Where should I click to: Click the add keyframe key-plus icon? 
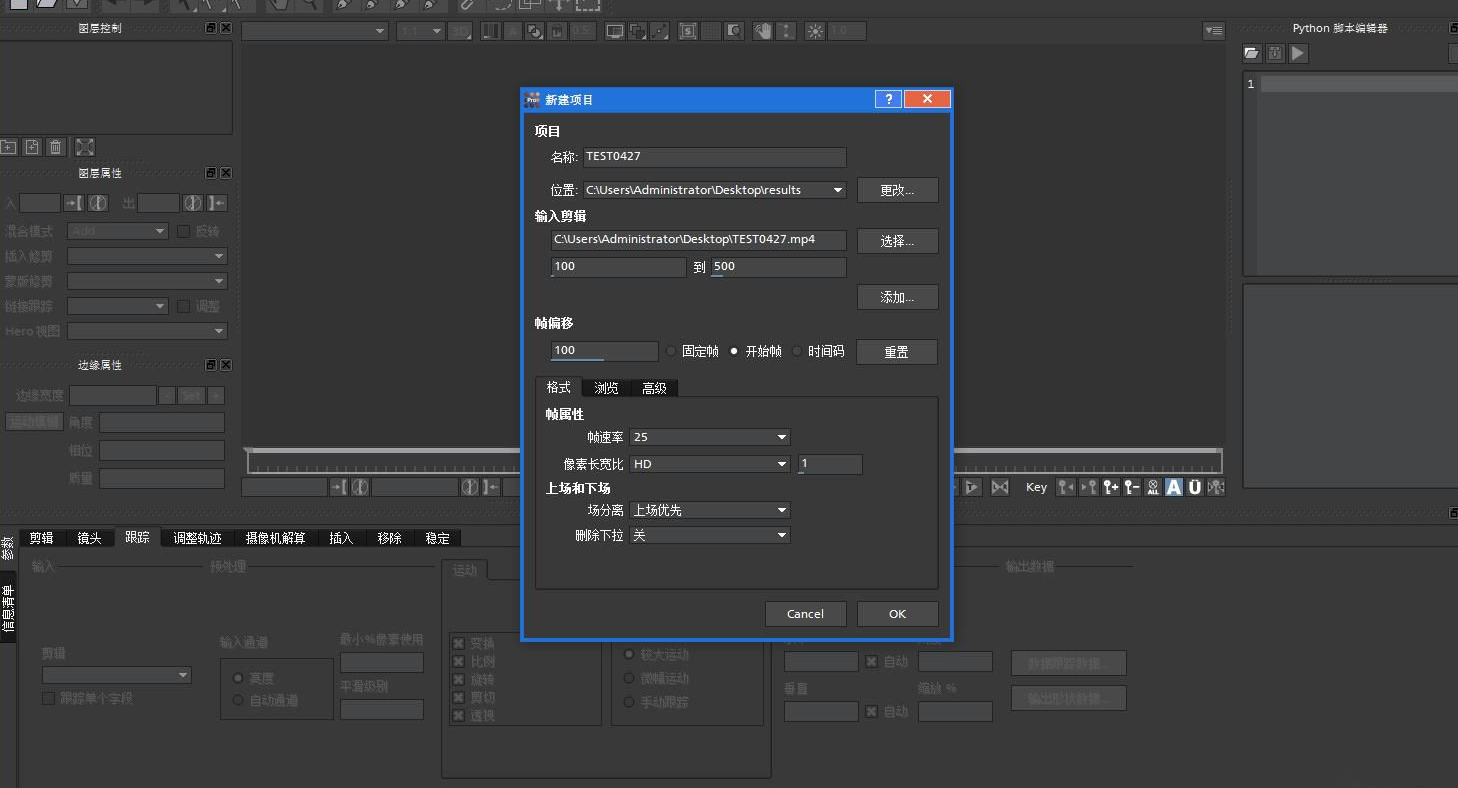coord(1110,487)
